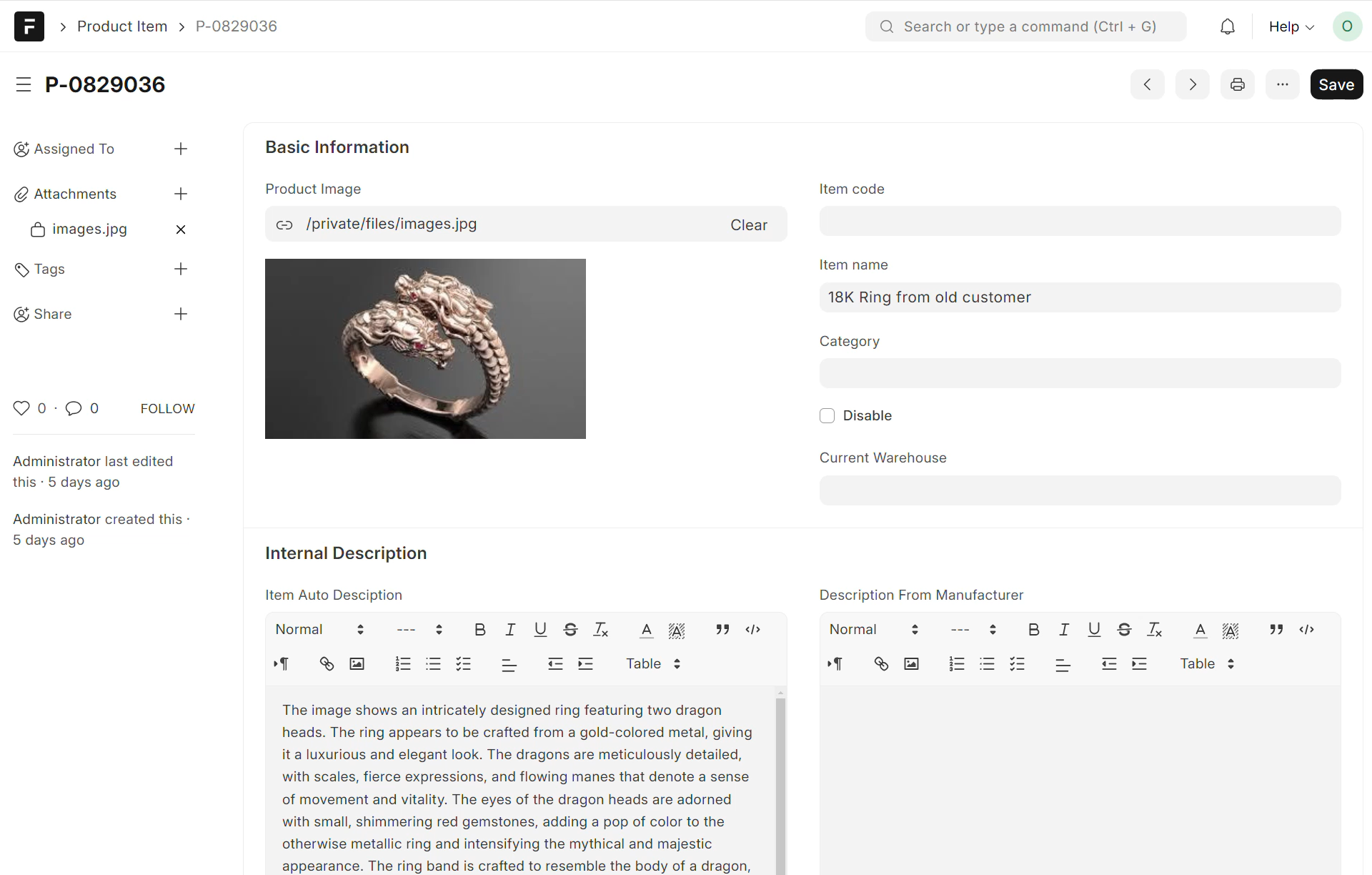Click the insert link icon in Manufacturer editor
Image resolution: width=1372 pixels, height=875 pixels.
coord(881,663)
